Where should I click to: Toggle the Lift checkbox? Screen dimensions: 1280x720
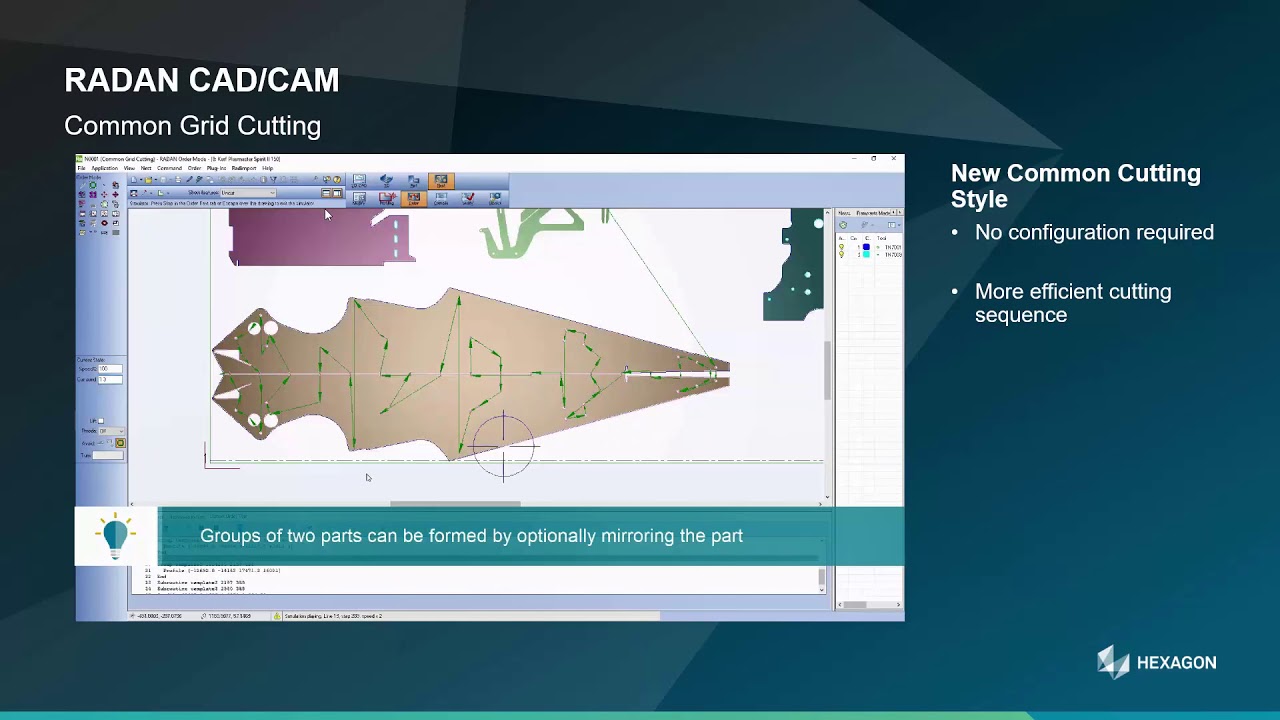click(x=101, y=421)
